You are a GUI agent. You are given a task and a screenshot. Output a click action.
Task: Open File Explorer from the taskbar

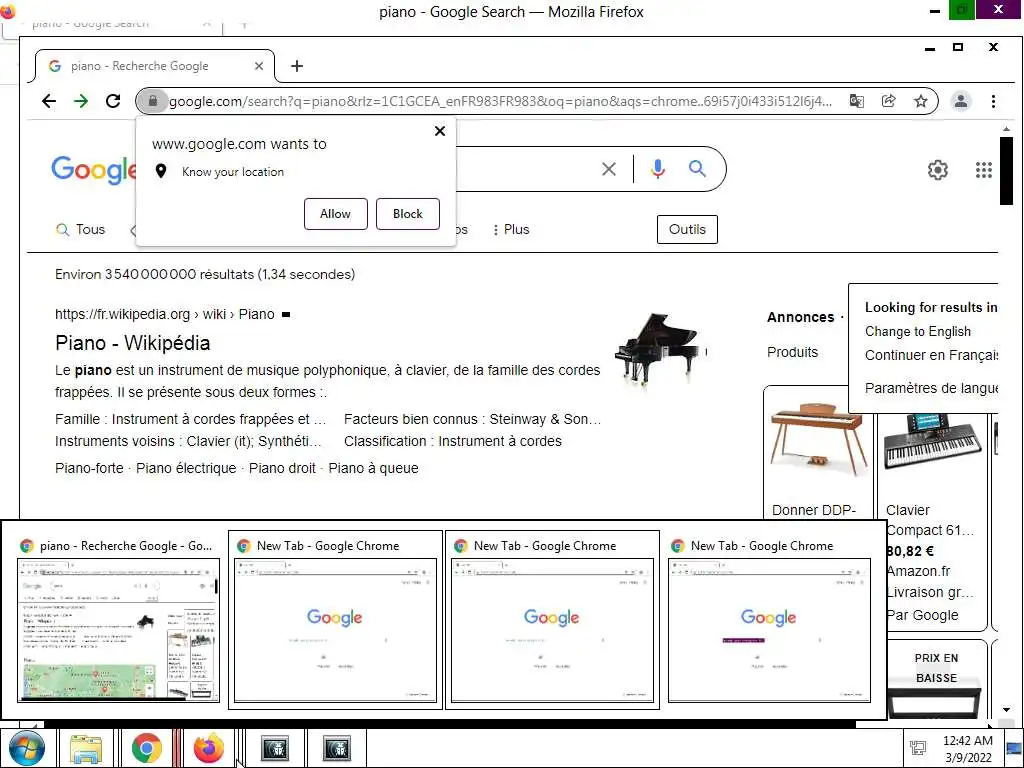[86, 748]
